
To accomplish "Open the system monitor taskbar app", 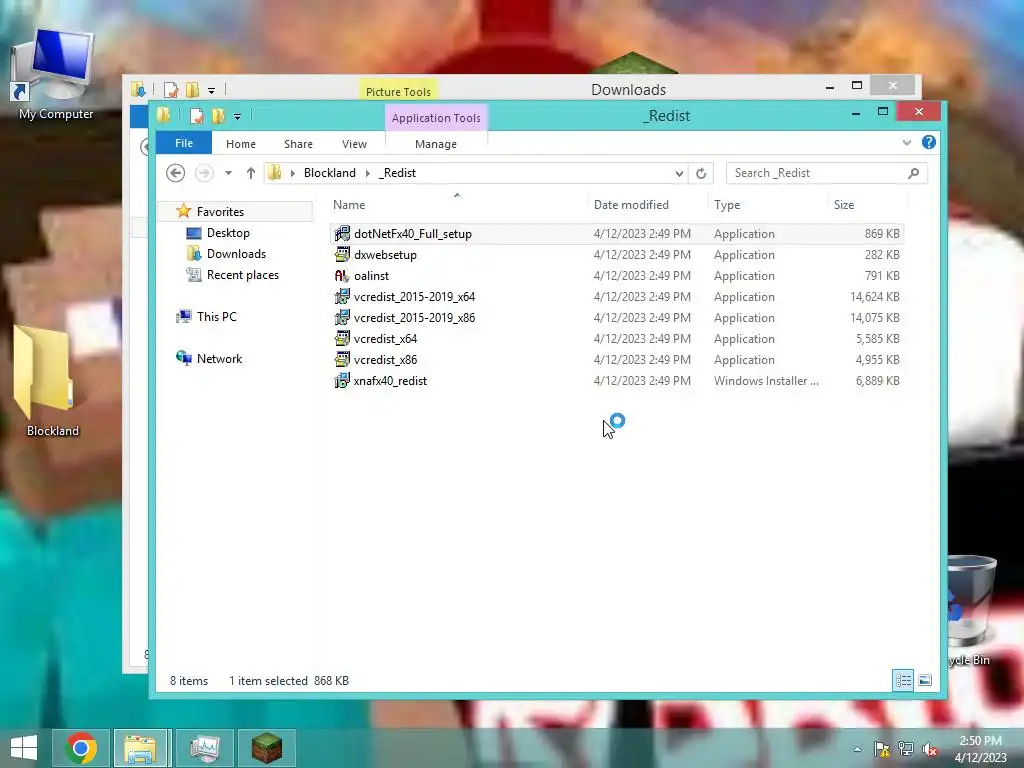I will pos(204,748).
